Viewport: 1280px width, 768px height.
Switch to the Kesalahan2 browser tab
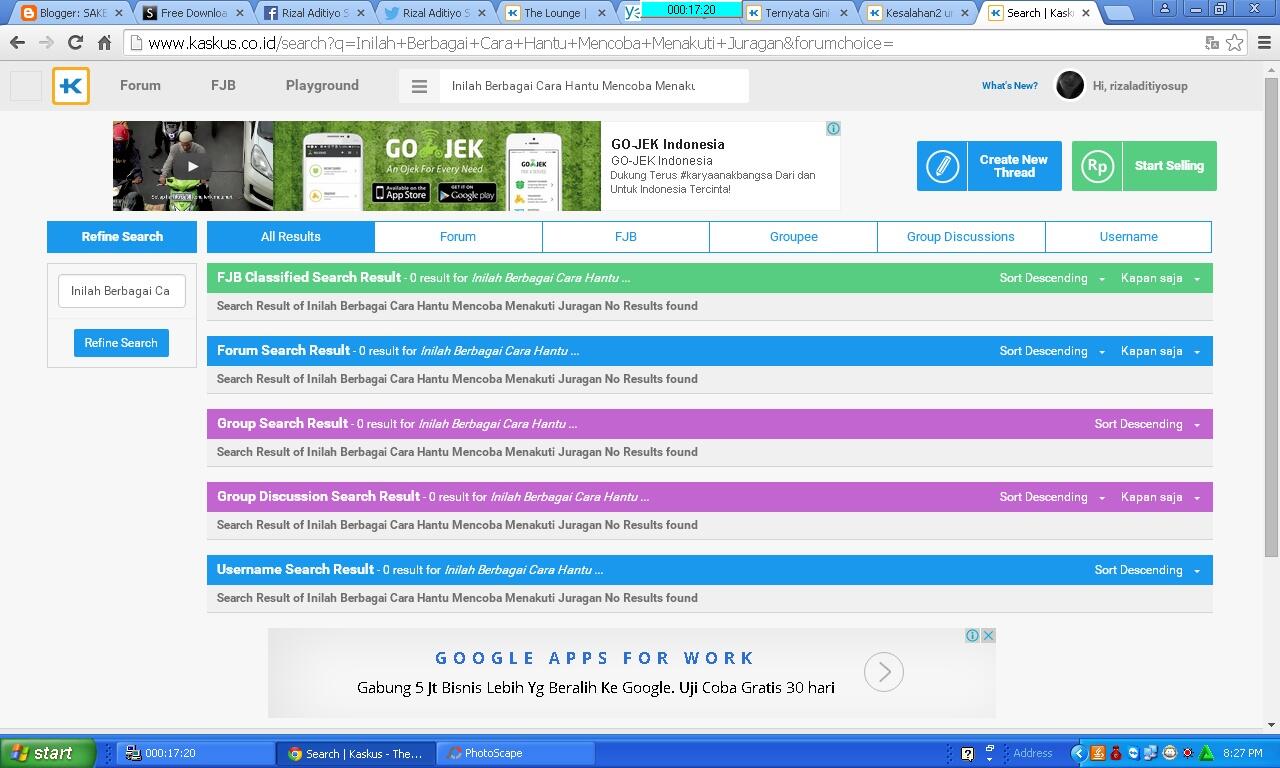[920, 13]
